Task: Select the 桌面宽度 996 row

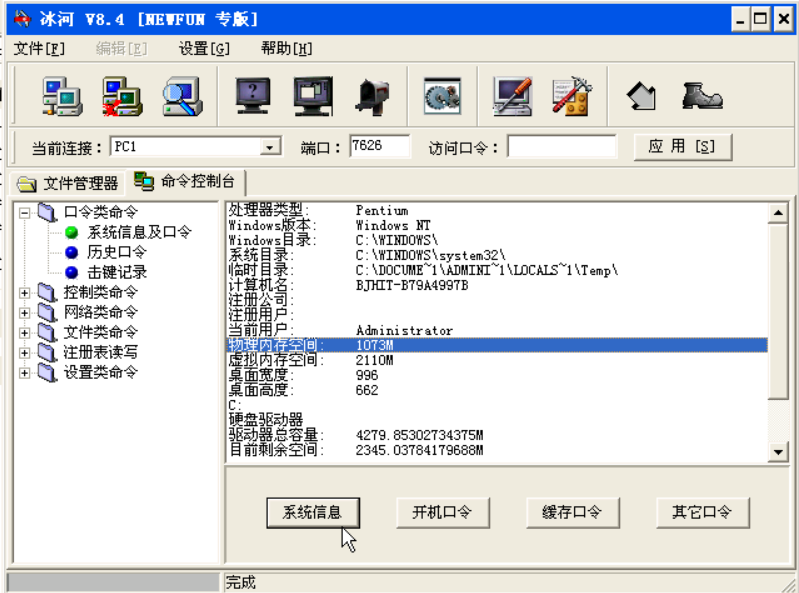Action: point(497,375)
